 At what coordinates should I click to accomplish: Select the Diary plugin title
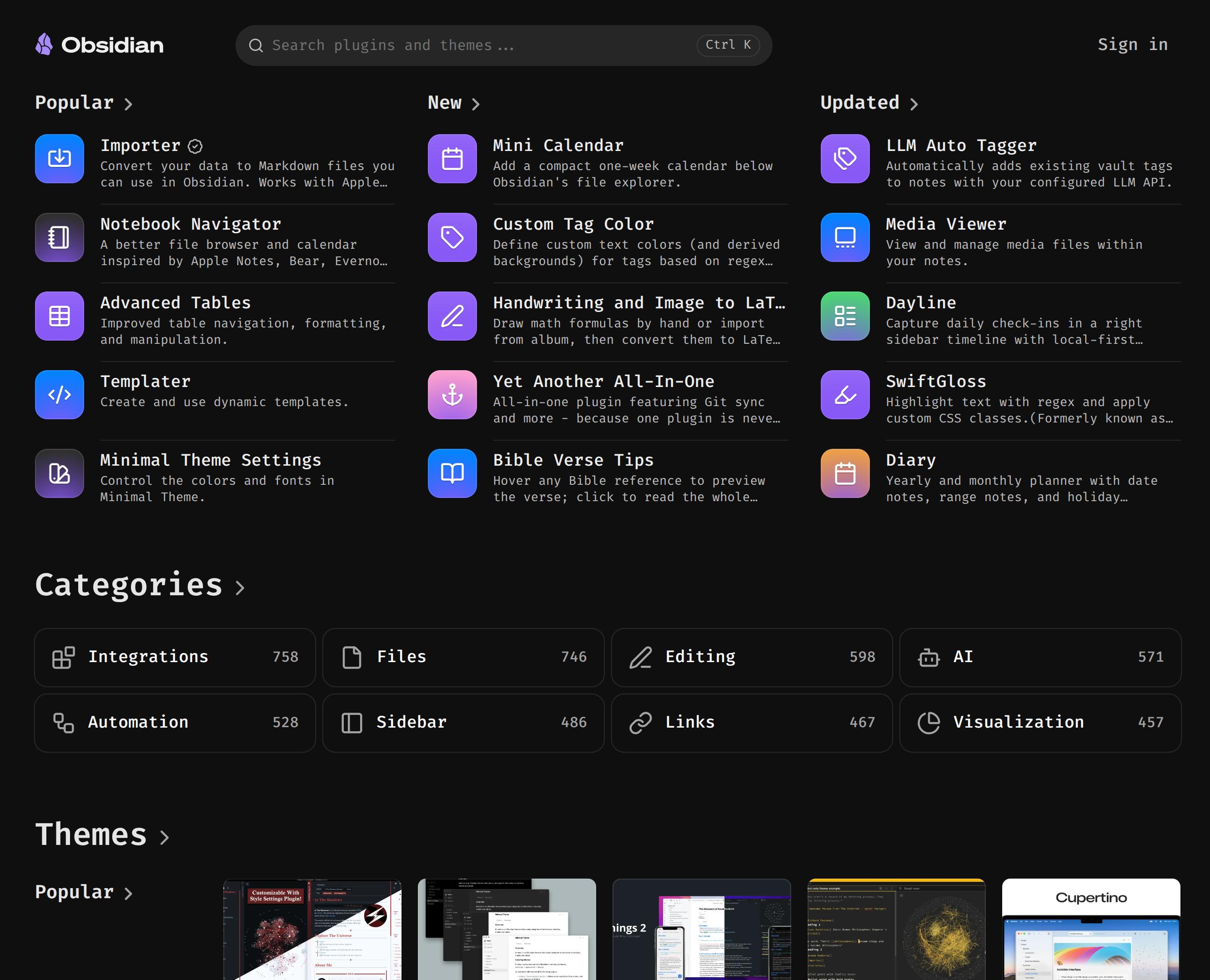[x=911, y=460]
